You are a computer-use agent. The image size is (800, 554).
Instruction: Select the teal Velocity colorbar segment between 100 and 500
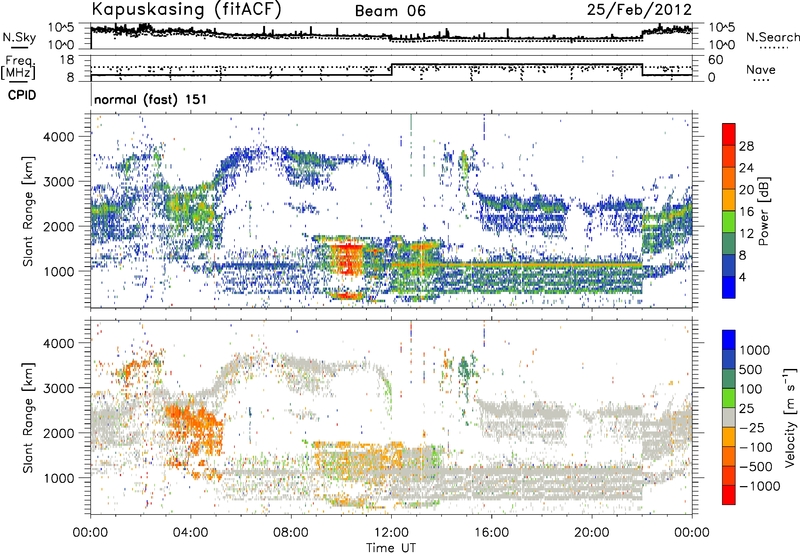pos(729,379)
